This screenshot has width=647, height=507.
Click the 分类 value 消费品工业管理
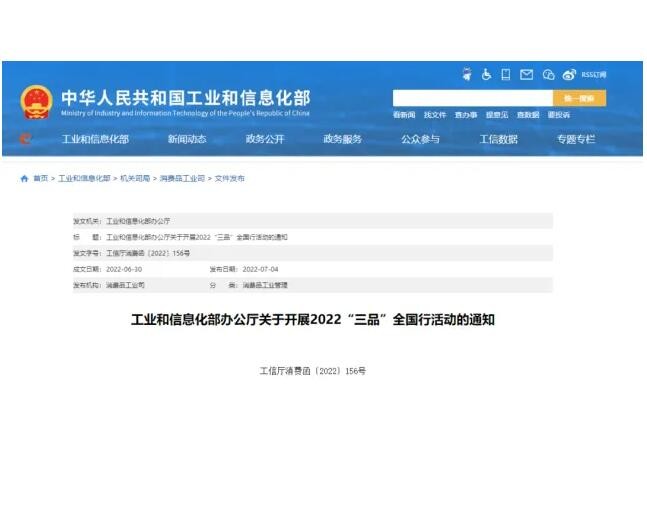coord(265,285)
